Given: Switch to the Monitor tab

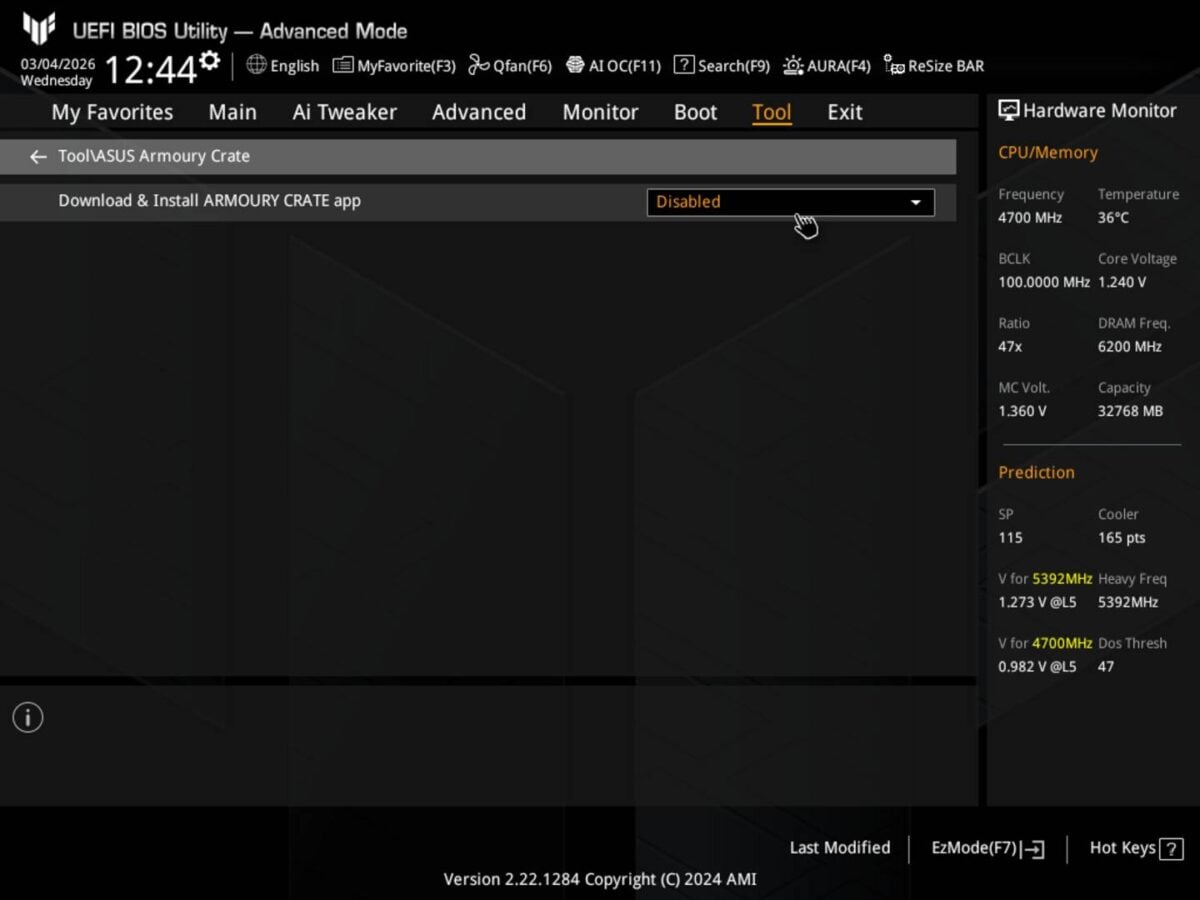Looking at the screenshot, I should point(600,112).
